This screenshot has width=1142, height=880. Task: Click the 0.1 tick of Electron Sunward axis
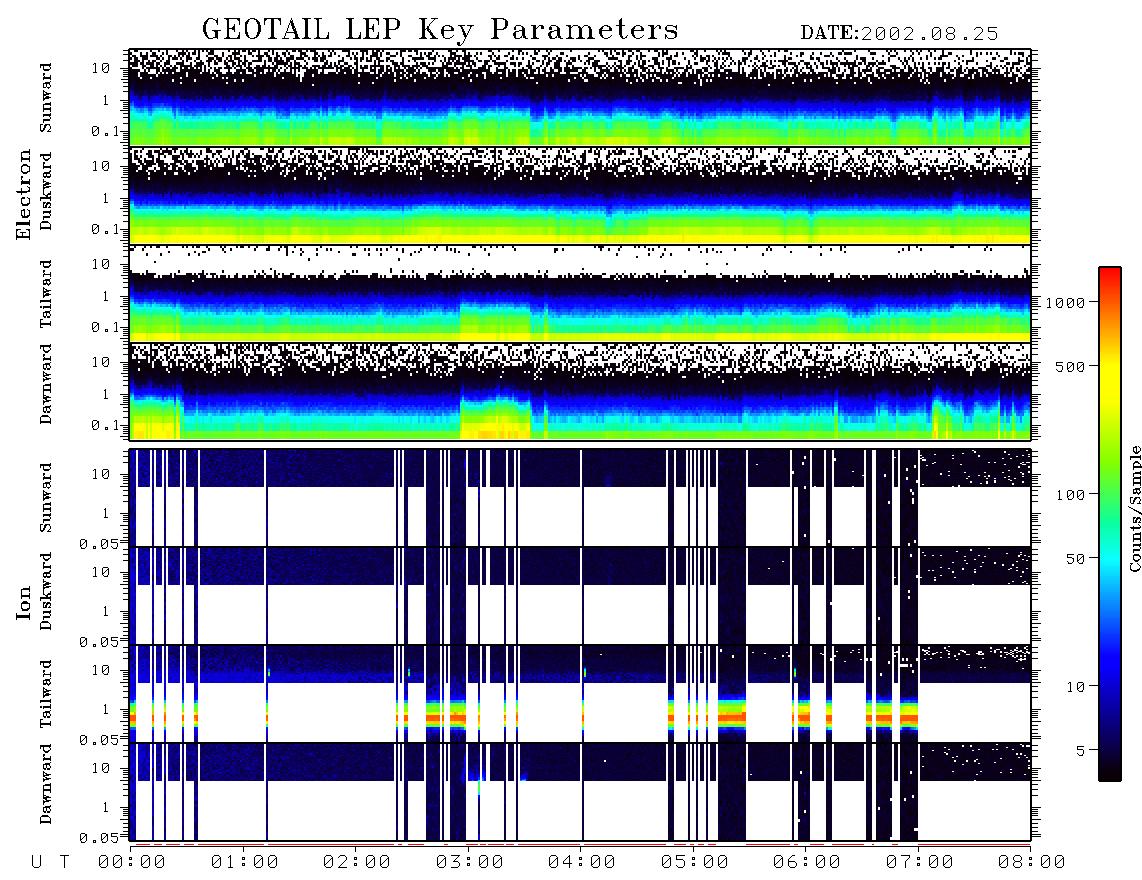tap(104, 131)
